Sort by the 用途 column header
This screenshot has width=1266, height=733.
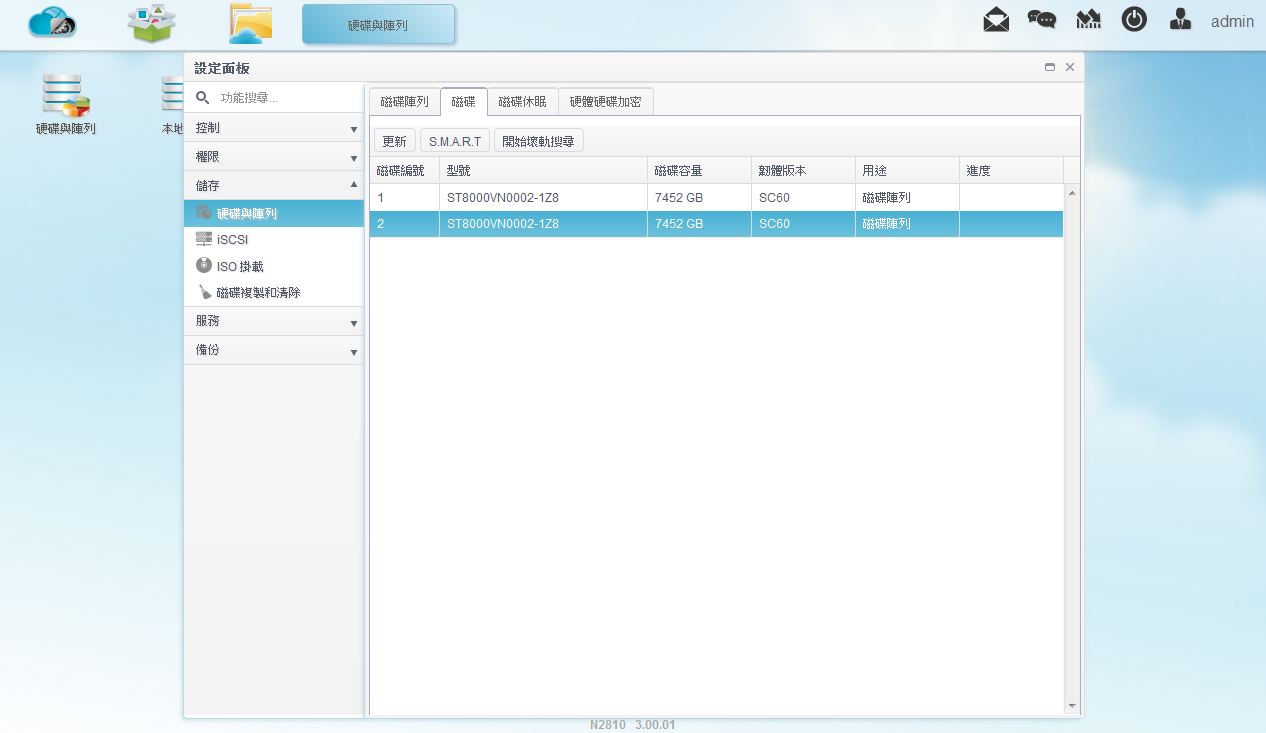coord(907,170)
